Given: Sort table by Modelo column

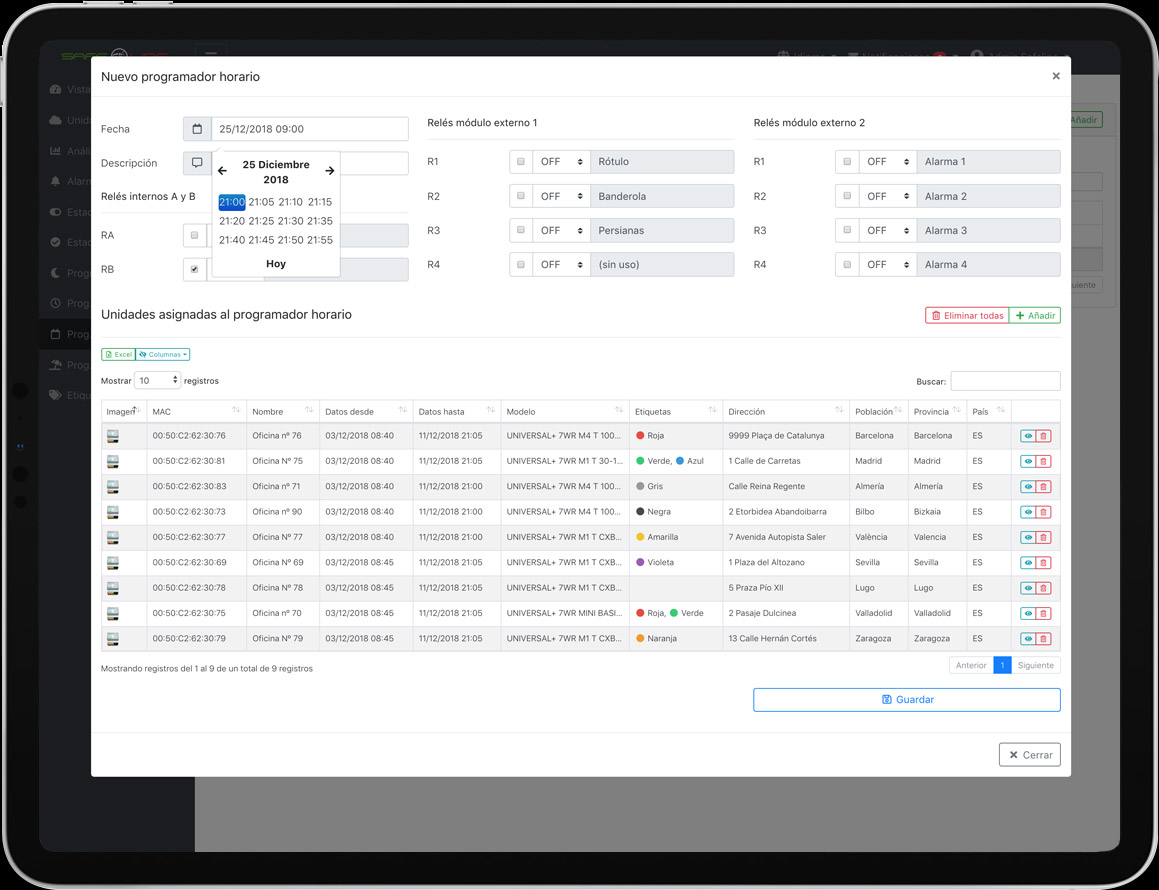Looking at the screenshot, I should click(565, 412).
